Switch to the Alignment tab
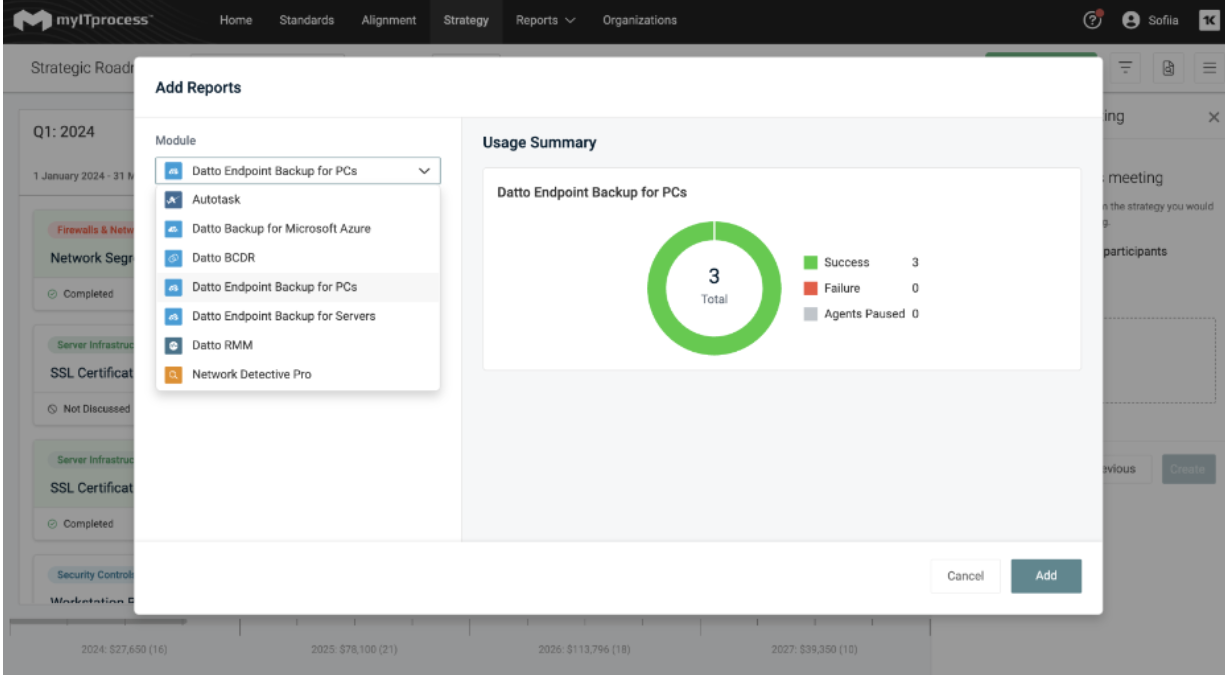The width and height of the screenshot is (1225, 675). [x=389, y=20]
